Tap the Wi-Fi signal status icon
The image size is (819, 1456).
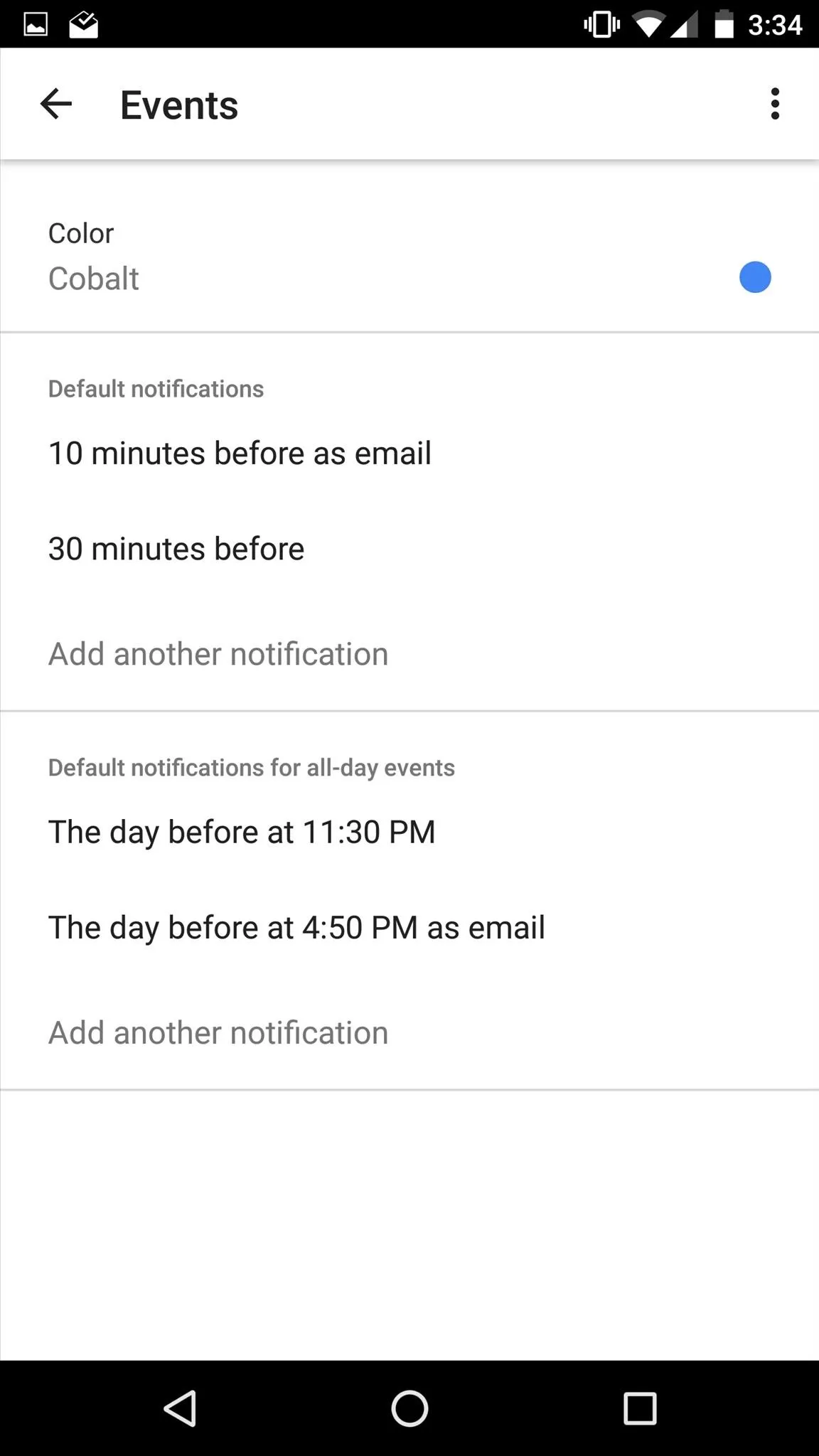(x=648, y=25)
